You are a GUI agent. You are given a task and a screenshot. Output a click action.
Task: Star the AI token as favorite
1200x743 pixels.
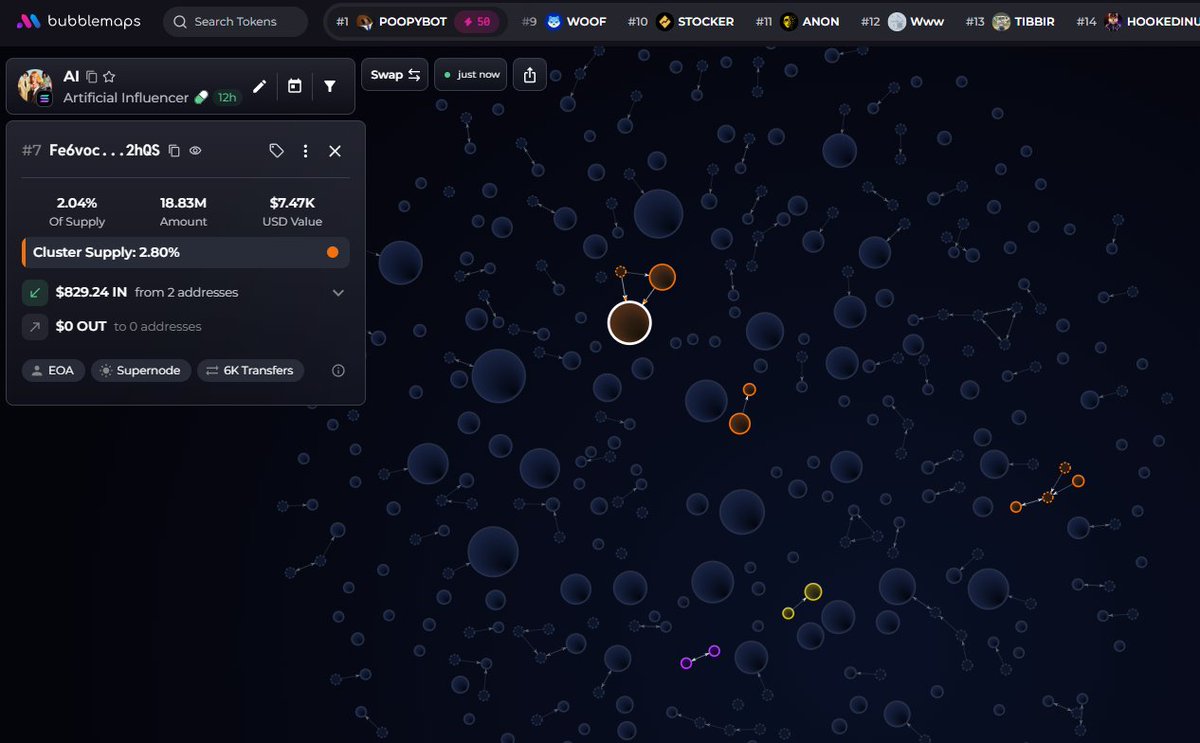[x=109, y=76]
